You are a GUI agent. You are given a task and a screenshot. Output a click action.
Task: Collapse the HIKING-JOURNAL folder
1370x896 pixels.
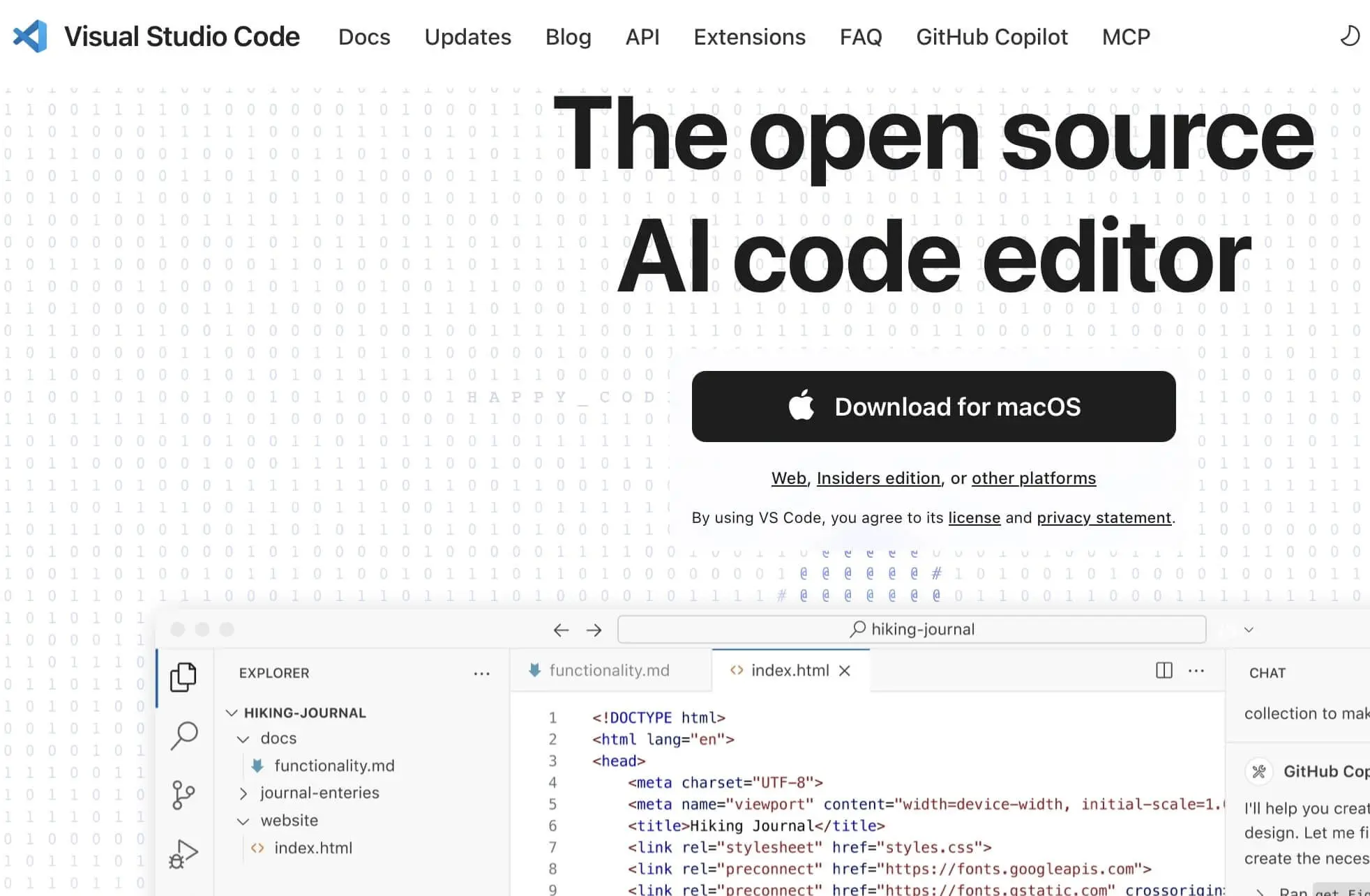pyautogui.click(x=232, y=713)
